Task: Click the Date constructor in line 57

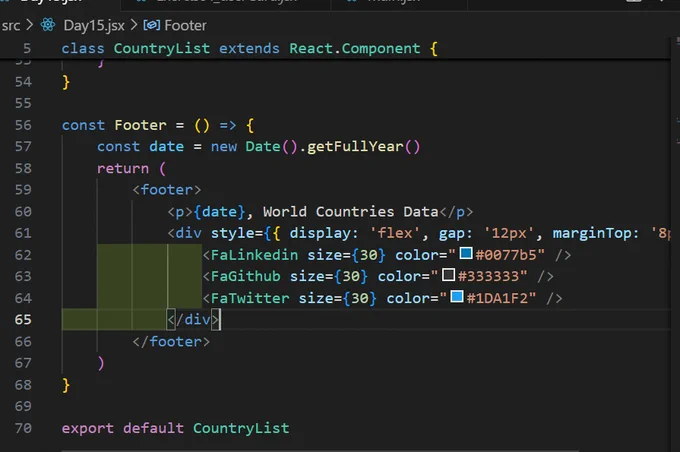Action: pyautogui.click(x=263, y=147)
